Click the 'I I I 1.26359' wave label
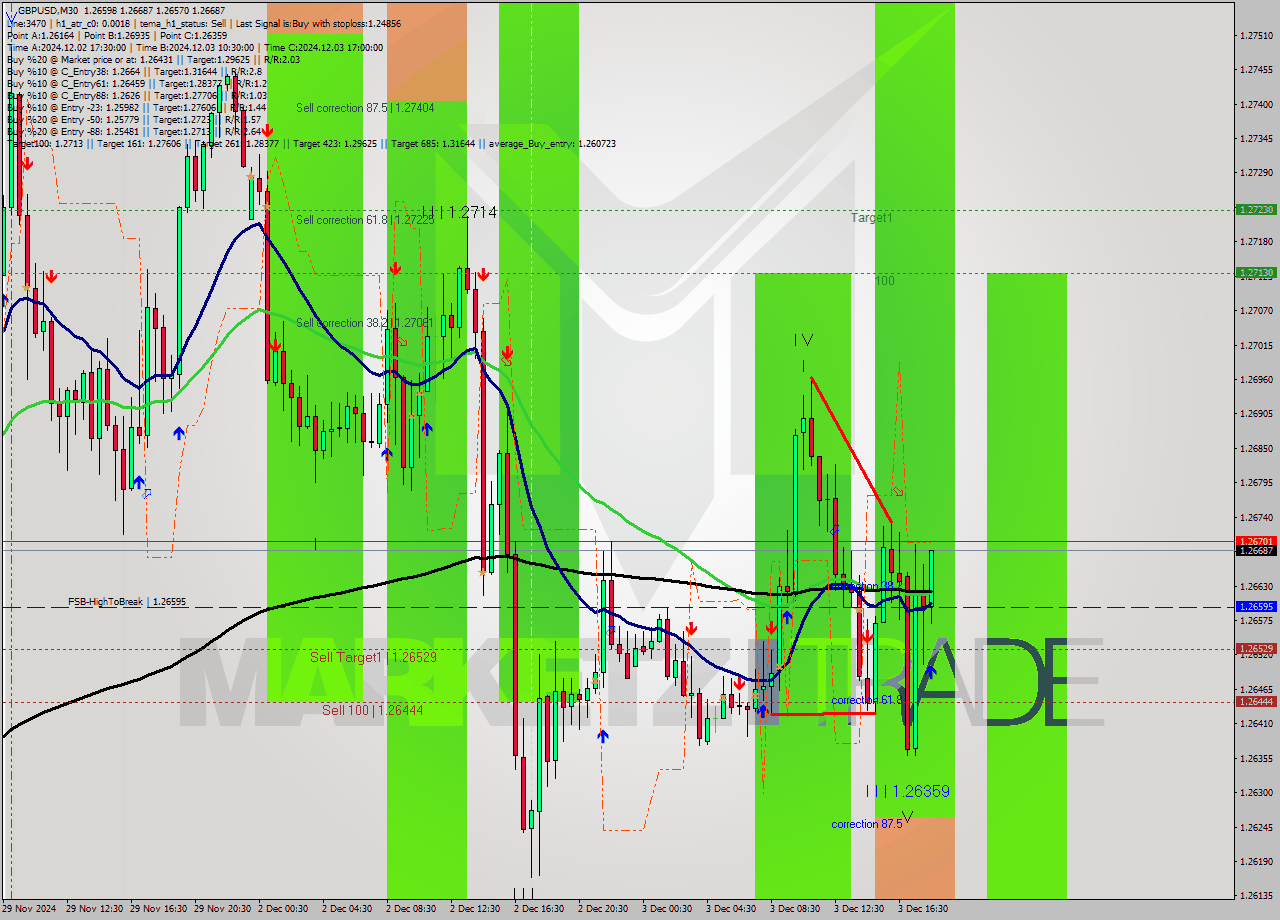This screenshot has height=920, width=1280. 907,791
